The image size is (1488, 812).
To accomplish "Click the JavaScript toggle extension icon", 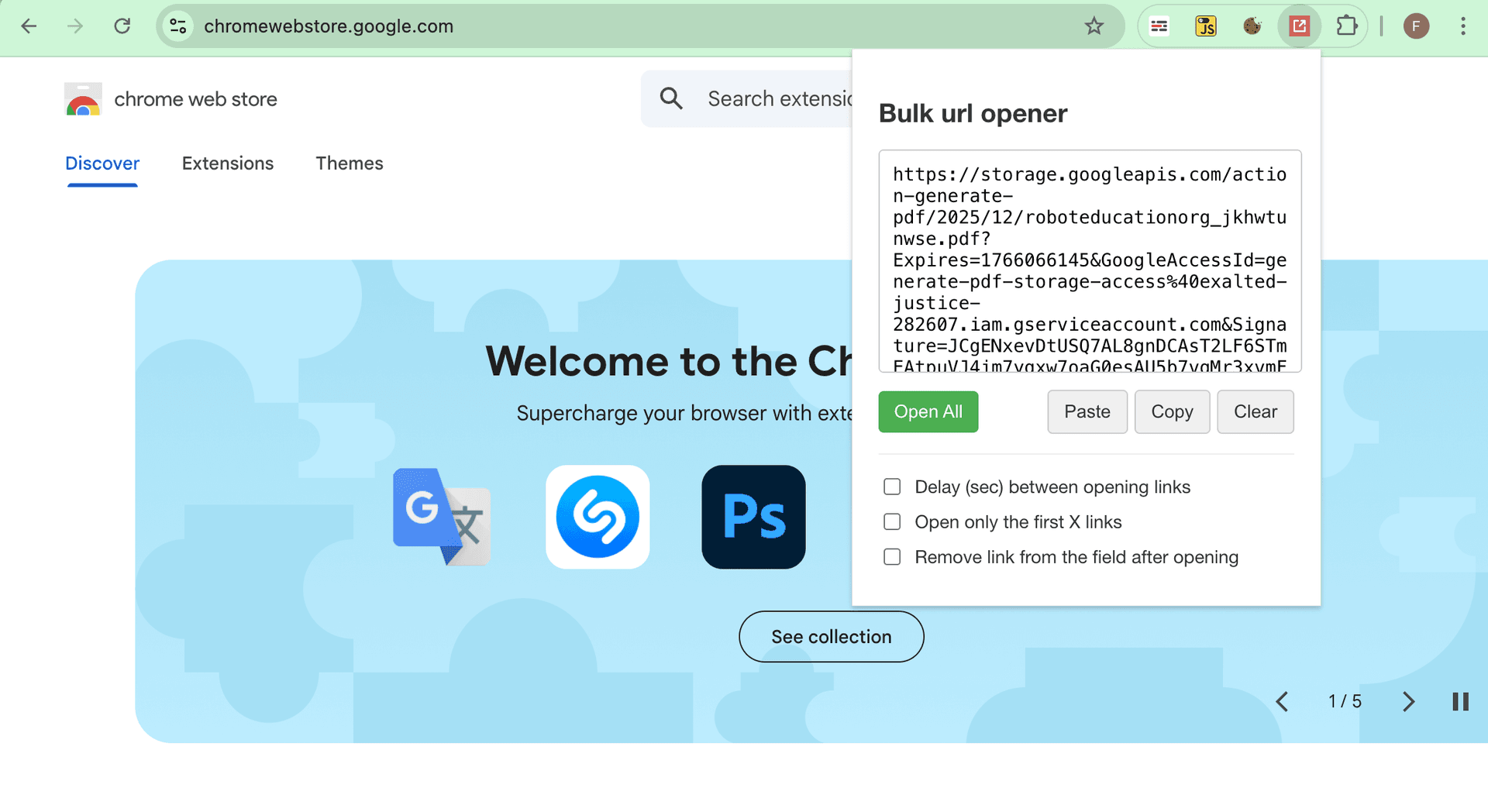I will click(1206, 26).
